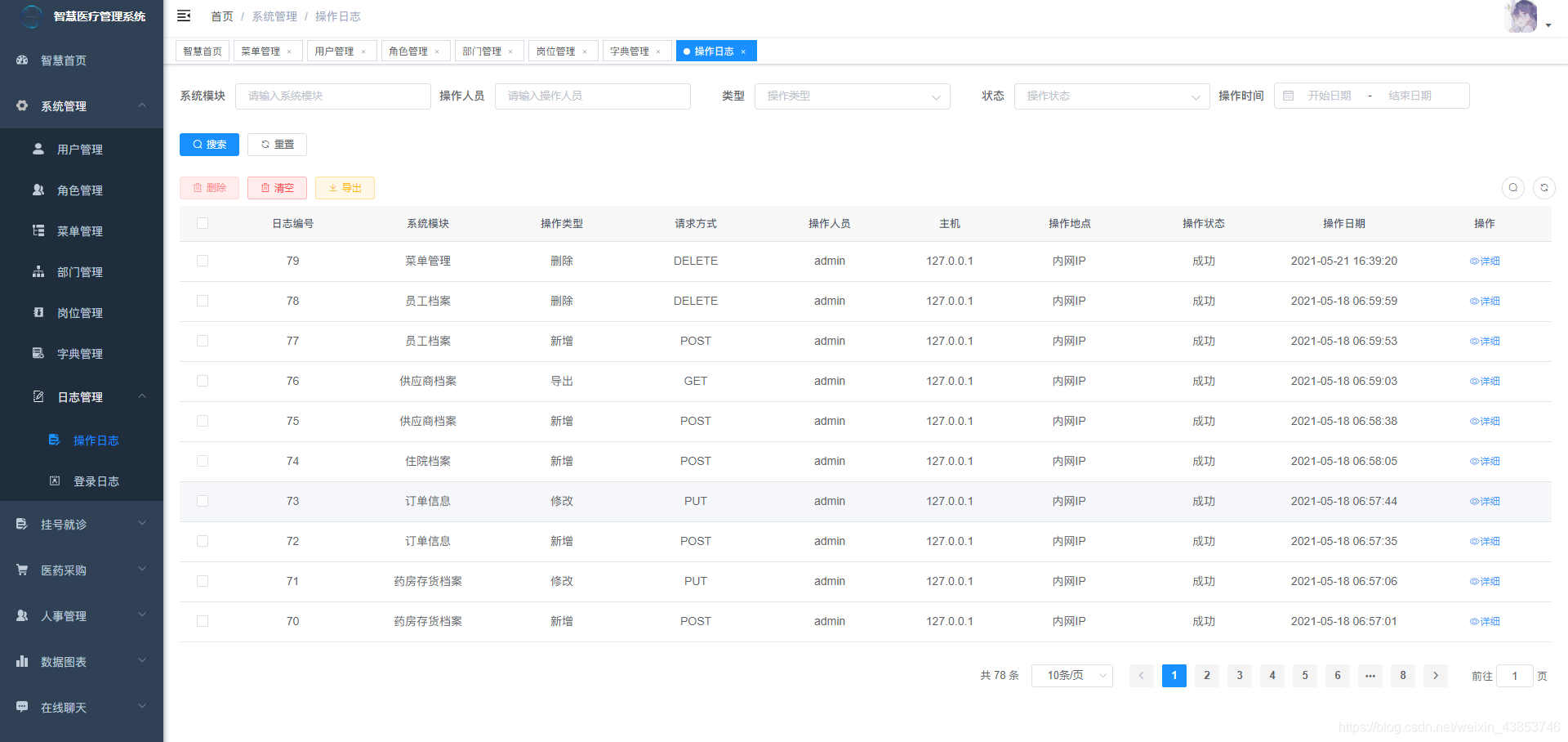Check the checkbox for log entry 73

pyautogui.click(x=203, y=501)
